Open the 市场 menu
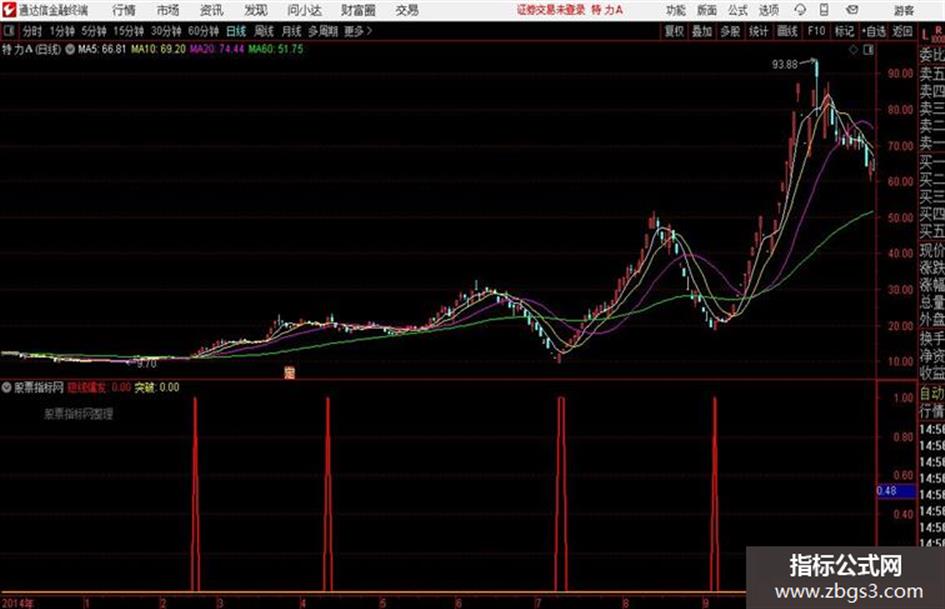 (x=168, y=10)
